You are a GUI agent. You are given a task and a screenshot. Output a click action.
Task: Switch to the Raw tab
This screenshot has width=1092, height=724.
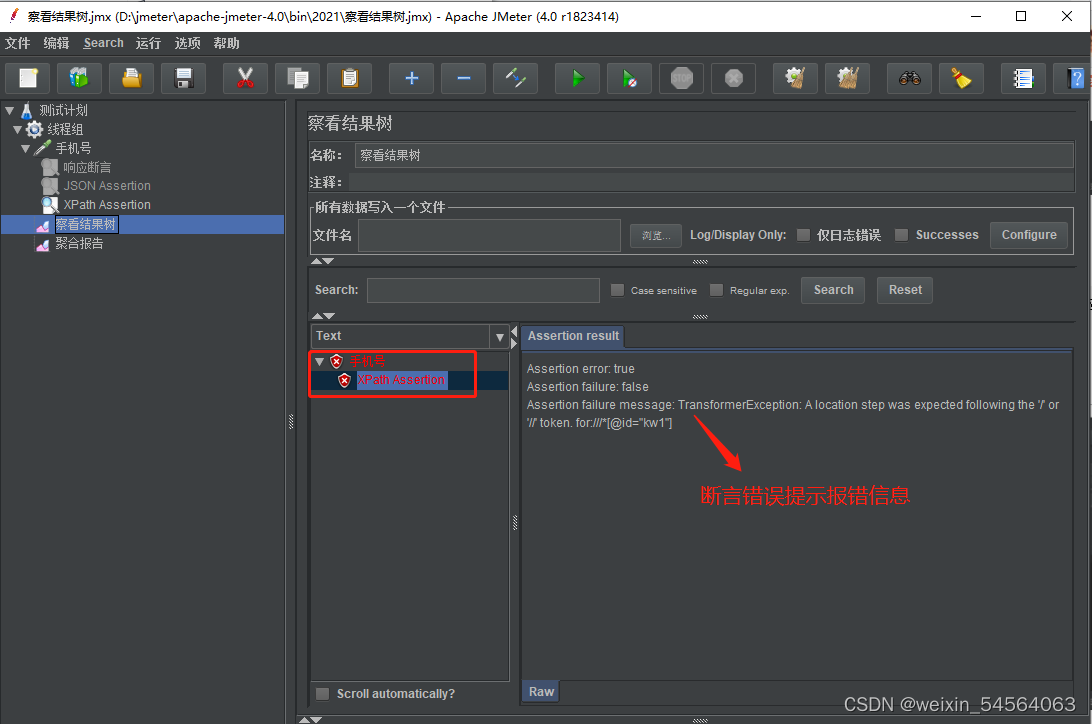[x=541, y=691]
